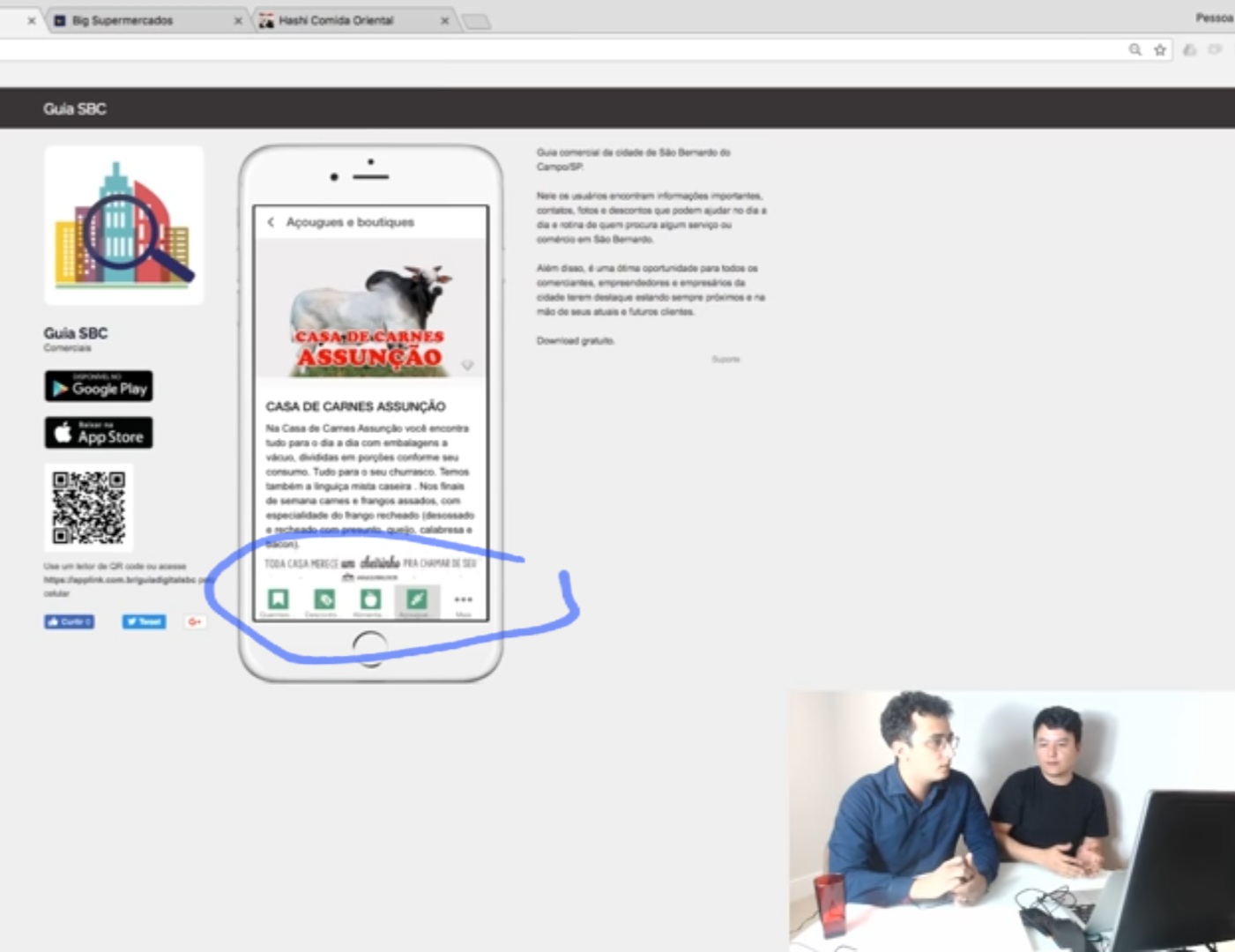Screen dimensions: 1235x952
Task: Select the highlighted Açougues icon tab
Action: coord(417,600)
